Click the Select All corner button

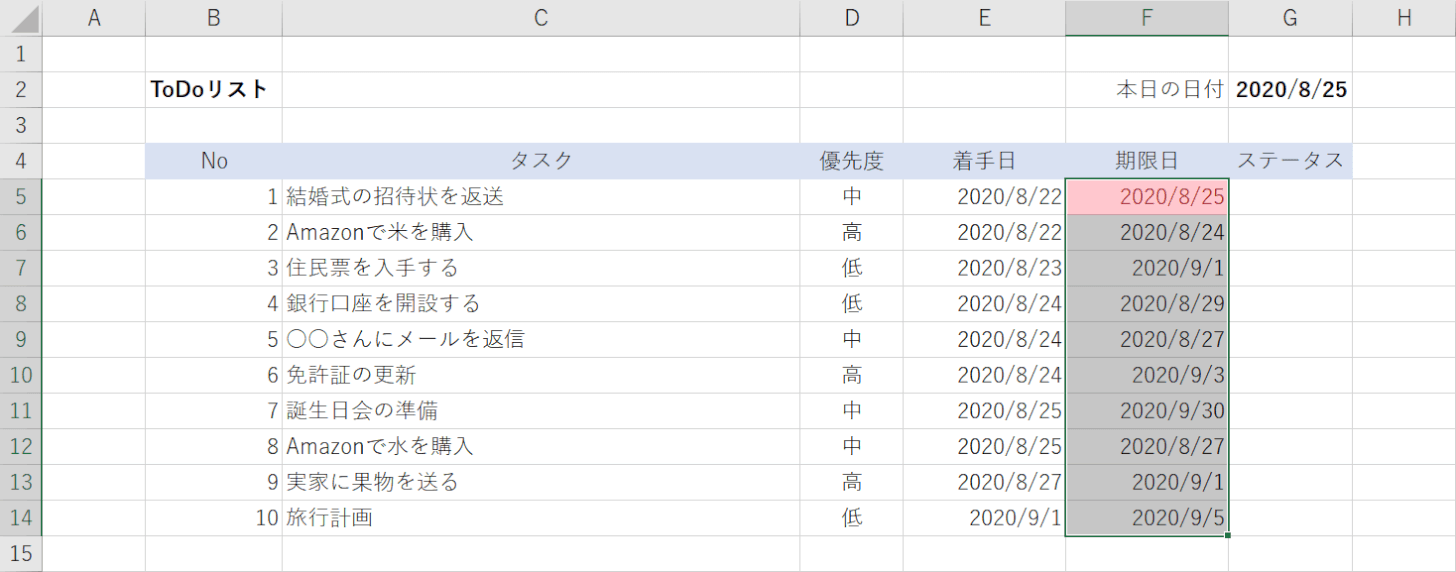(21, 18)
